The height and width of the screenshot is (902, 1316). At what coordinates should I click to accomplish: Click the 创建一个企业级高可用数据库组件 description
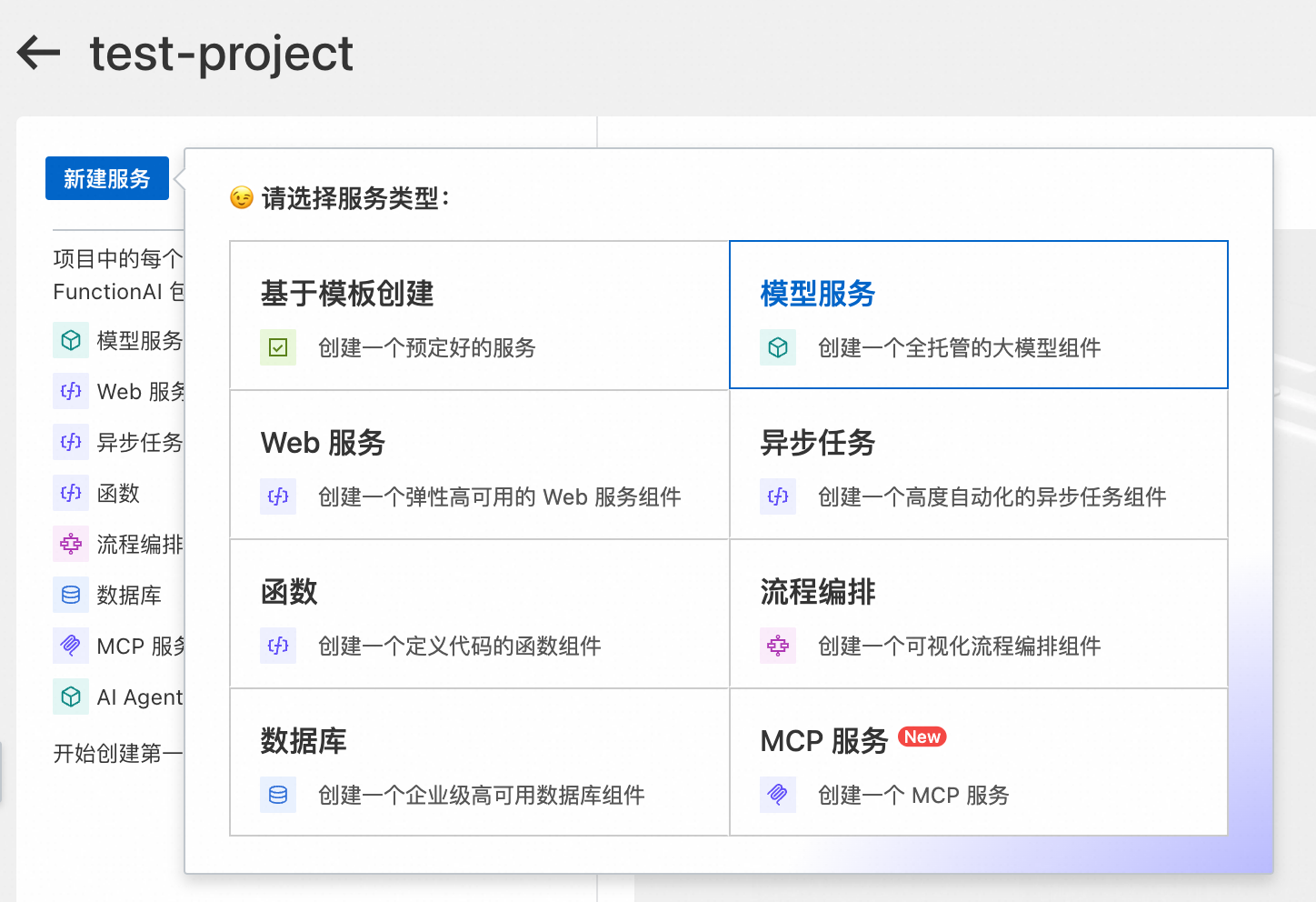point(482,795)
